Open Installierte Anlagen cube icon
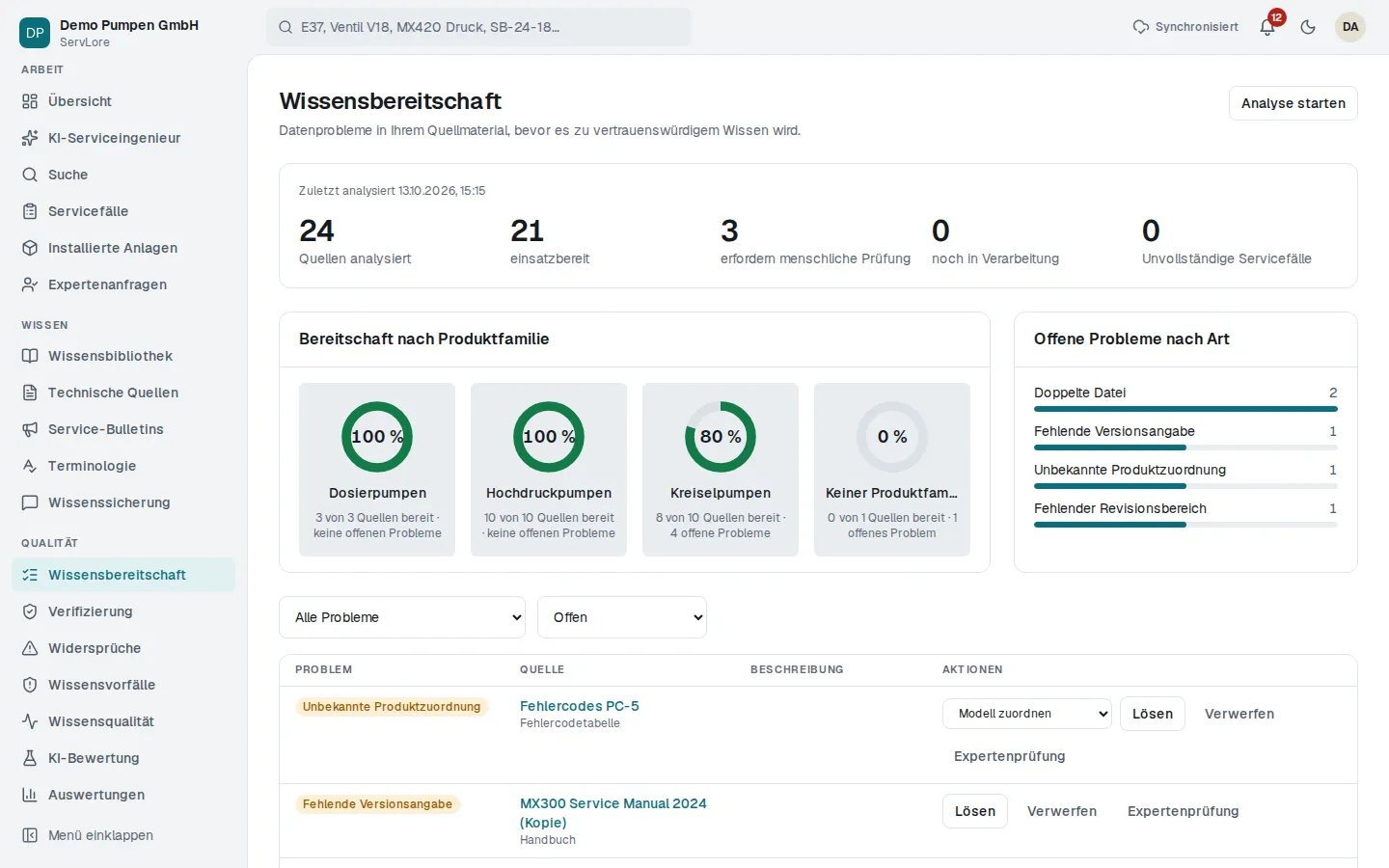Viewport: 1389px width, 868px height. (30, 248)
